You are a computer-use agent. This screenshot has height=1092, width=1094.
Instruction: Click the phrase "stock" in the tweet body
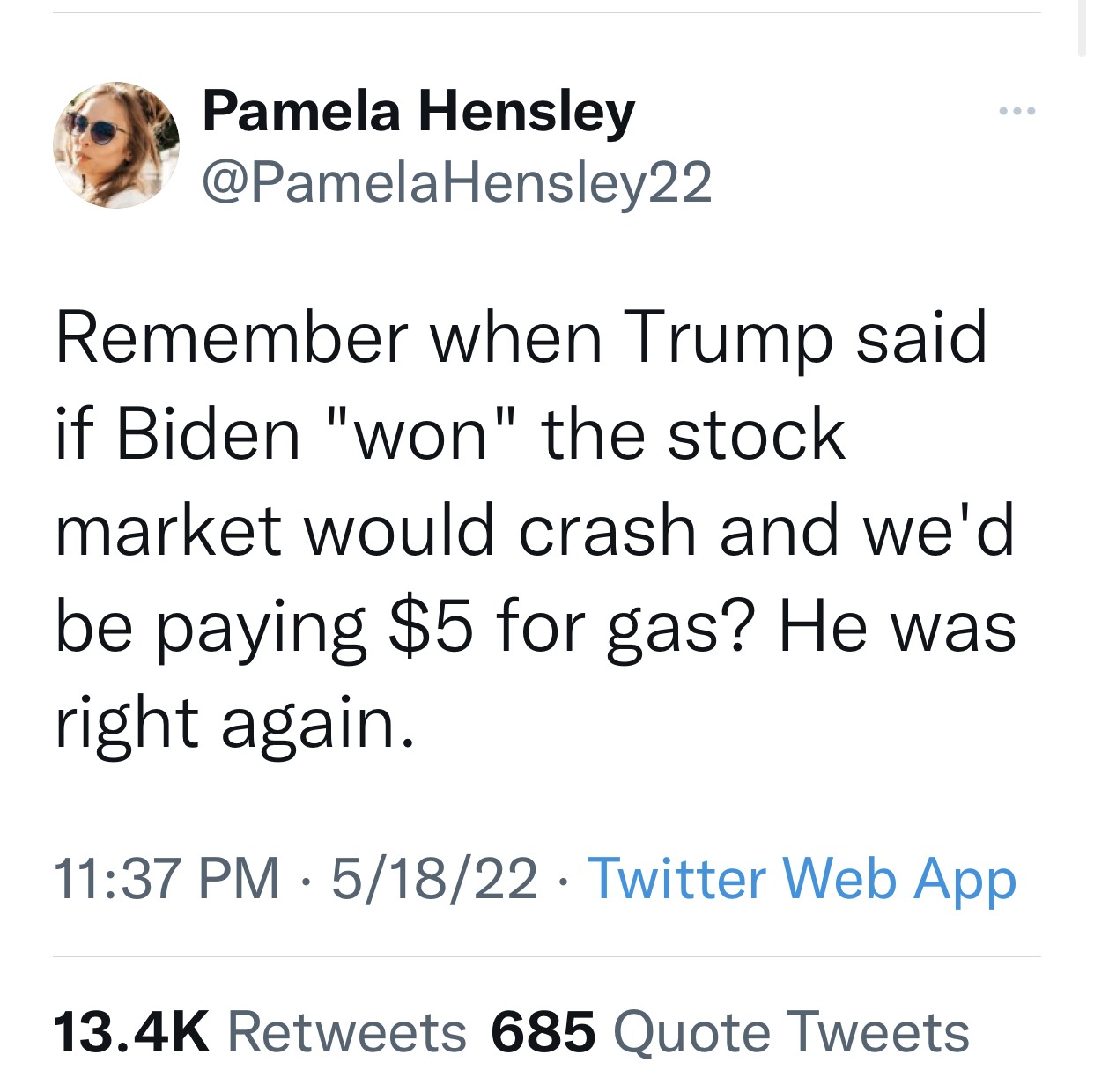pyautogui.click(x=757, y=435)
